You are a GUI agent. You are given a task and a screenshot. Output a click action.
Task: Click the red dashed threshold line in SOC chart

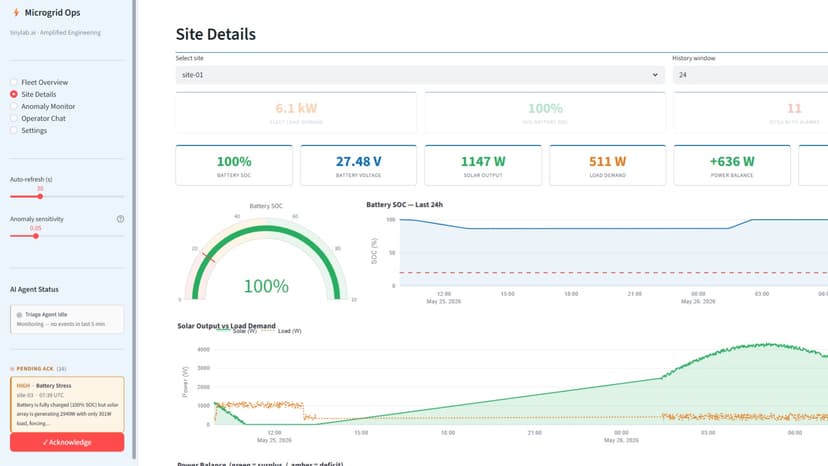[614, 273]
